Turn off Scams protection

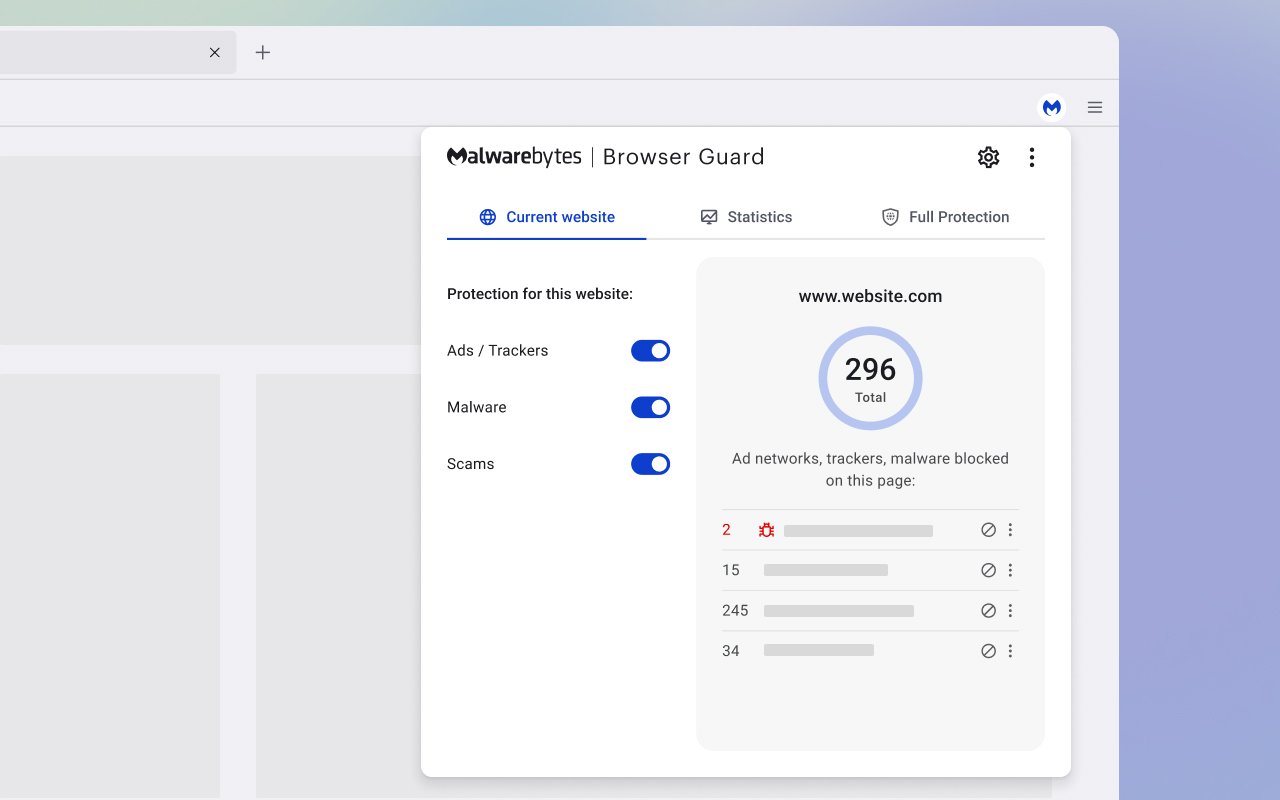point(650,463)
